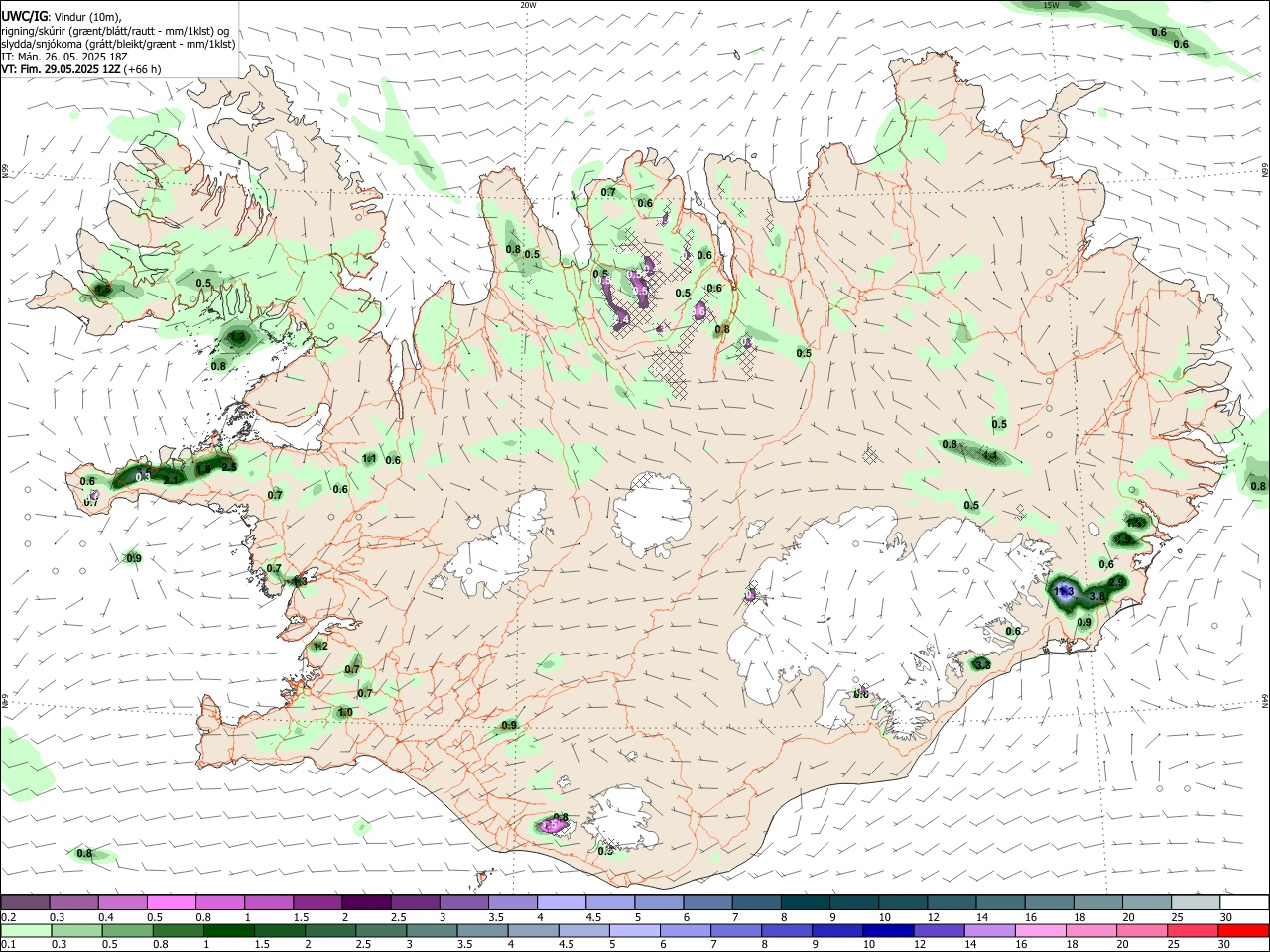Click the 'IT: Mán. 26. 05. 2025 18Z' line
Screen dimensions: 1270x952
tap(64, 57)
